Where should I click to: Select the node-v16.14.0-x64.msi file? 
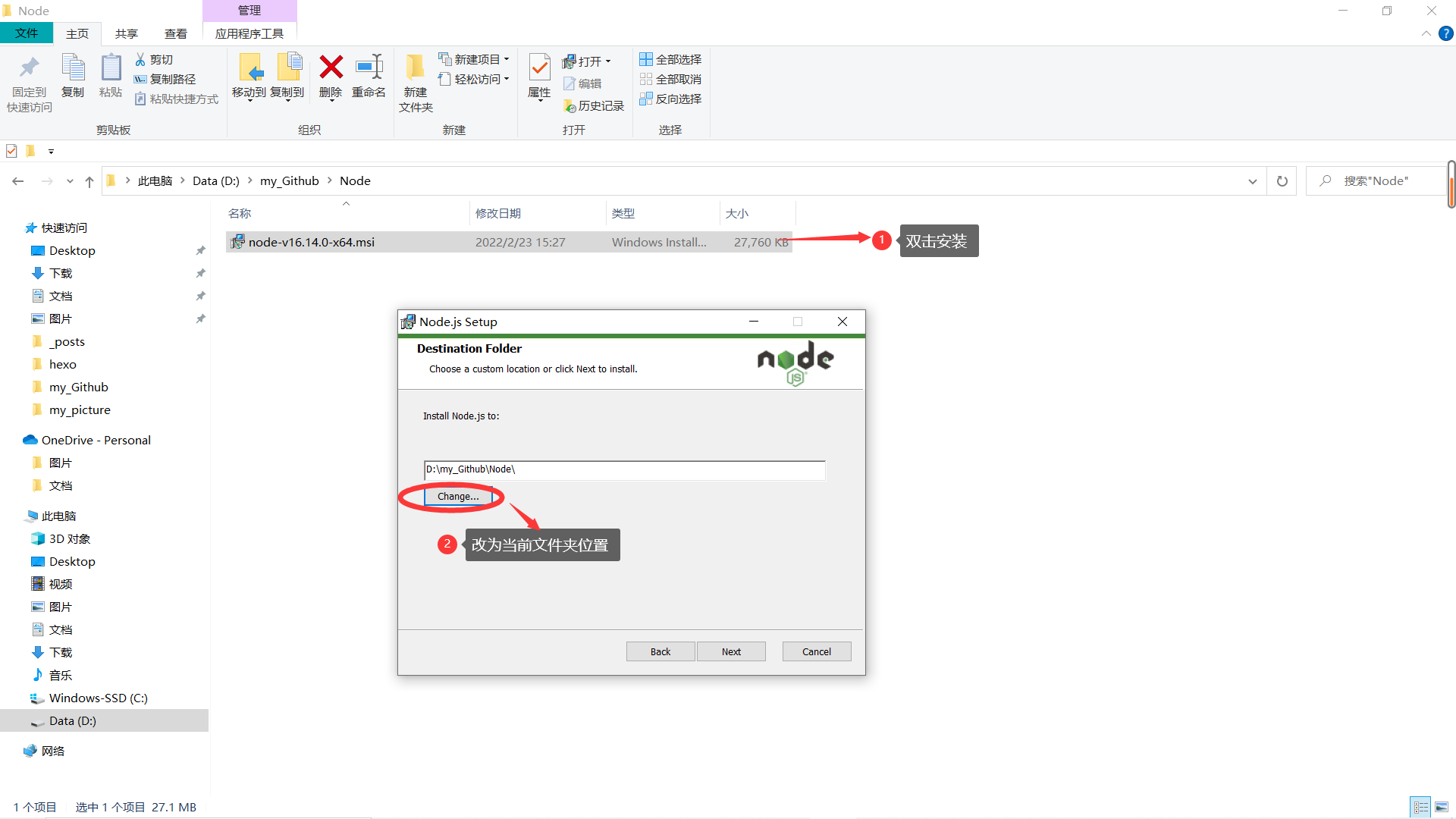pyautogui.click(x=509, y=243)
